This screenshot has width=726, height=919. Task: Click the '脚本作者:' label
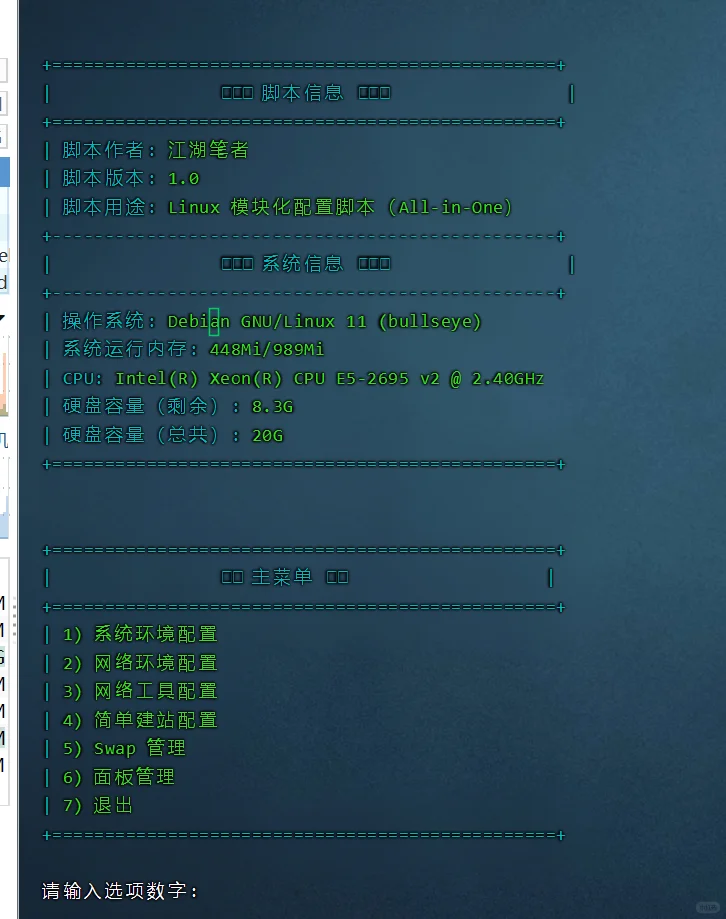(109, 150)
